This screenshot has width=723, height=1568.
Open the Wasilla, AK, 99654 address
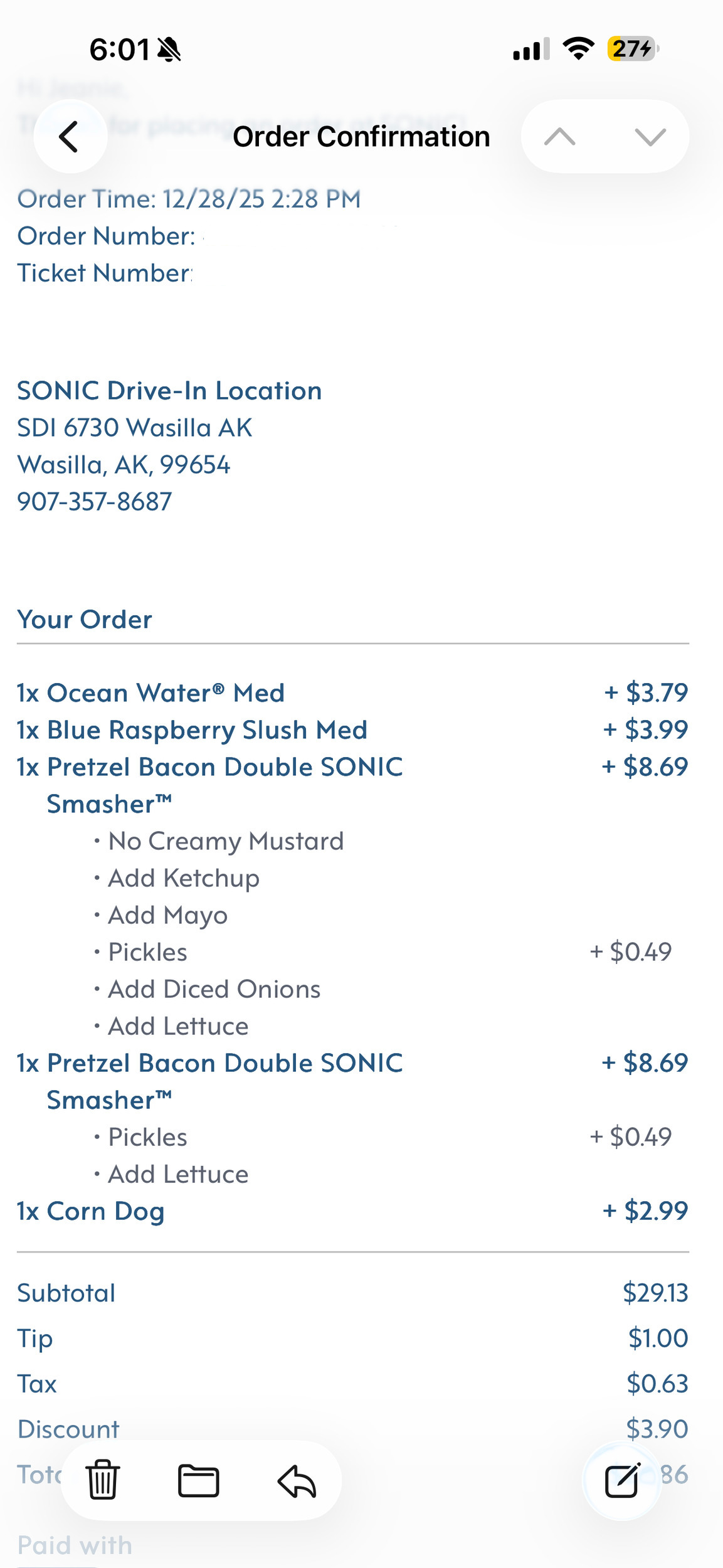click(124, 465)
